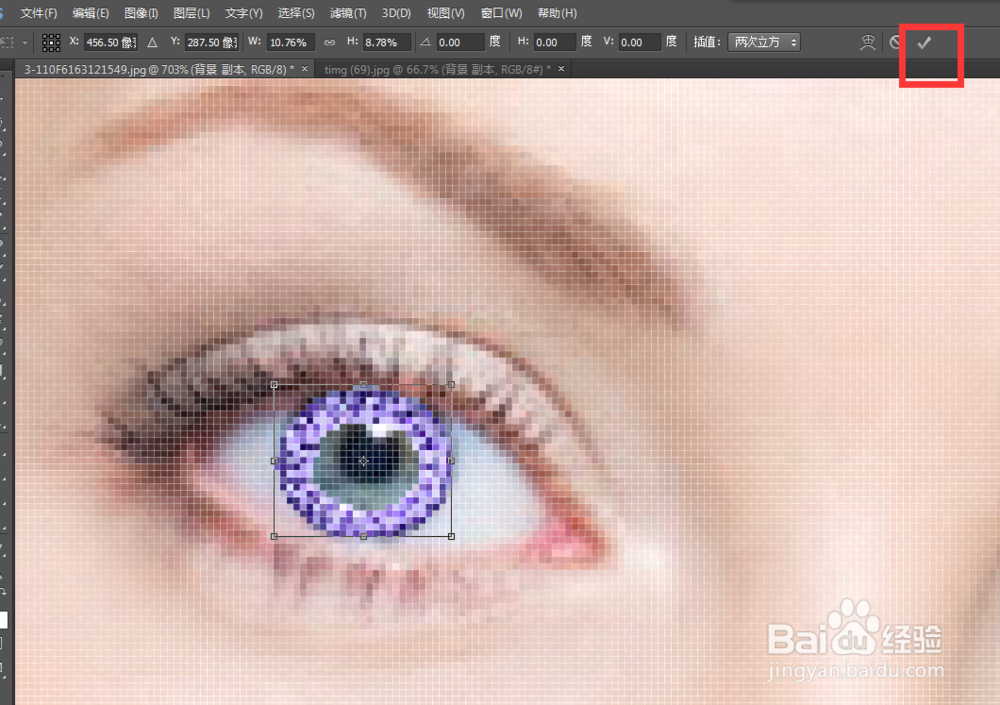Switch to warp mode icon
The width and height of the screenshot is (1000, 705).
click(x=867, y=43)
